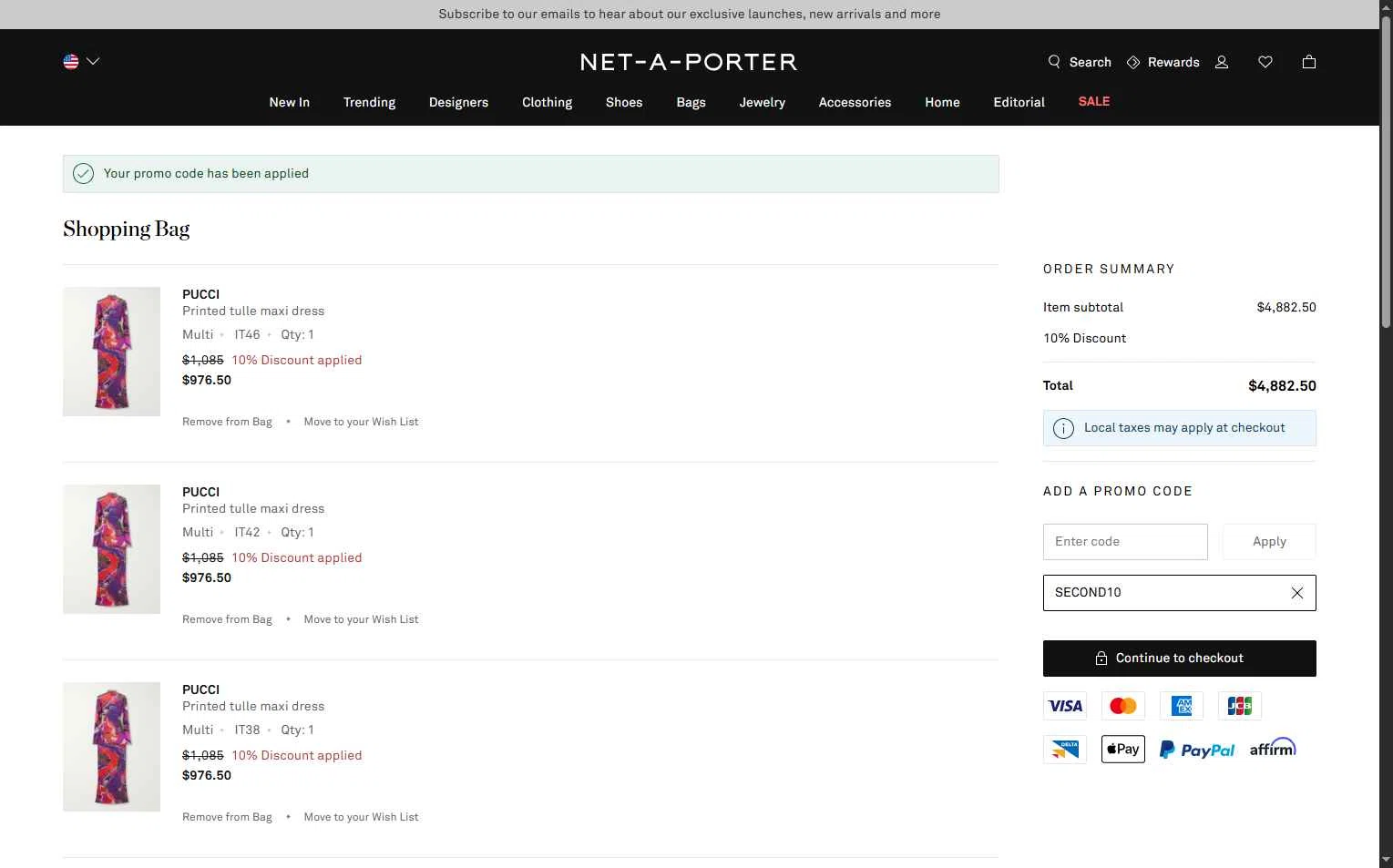This screenshot has width=1393, height=868.
Task: Click the Delta payment icon
Action: click(1065, 750)
